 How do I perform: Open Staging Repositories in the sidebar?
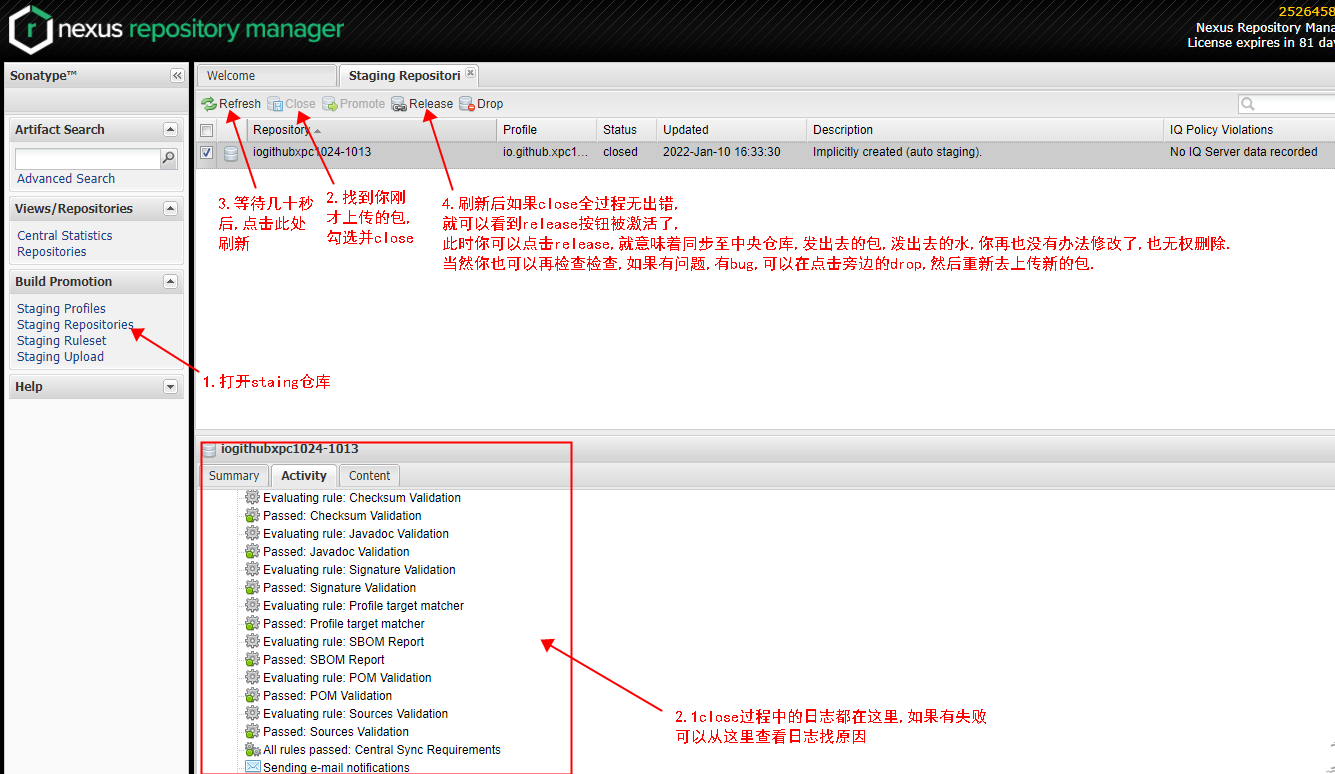[75, 325]
